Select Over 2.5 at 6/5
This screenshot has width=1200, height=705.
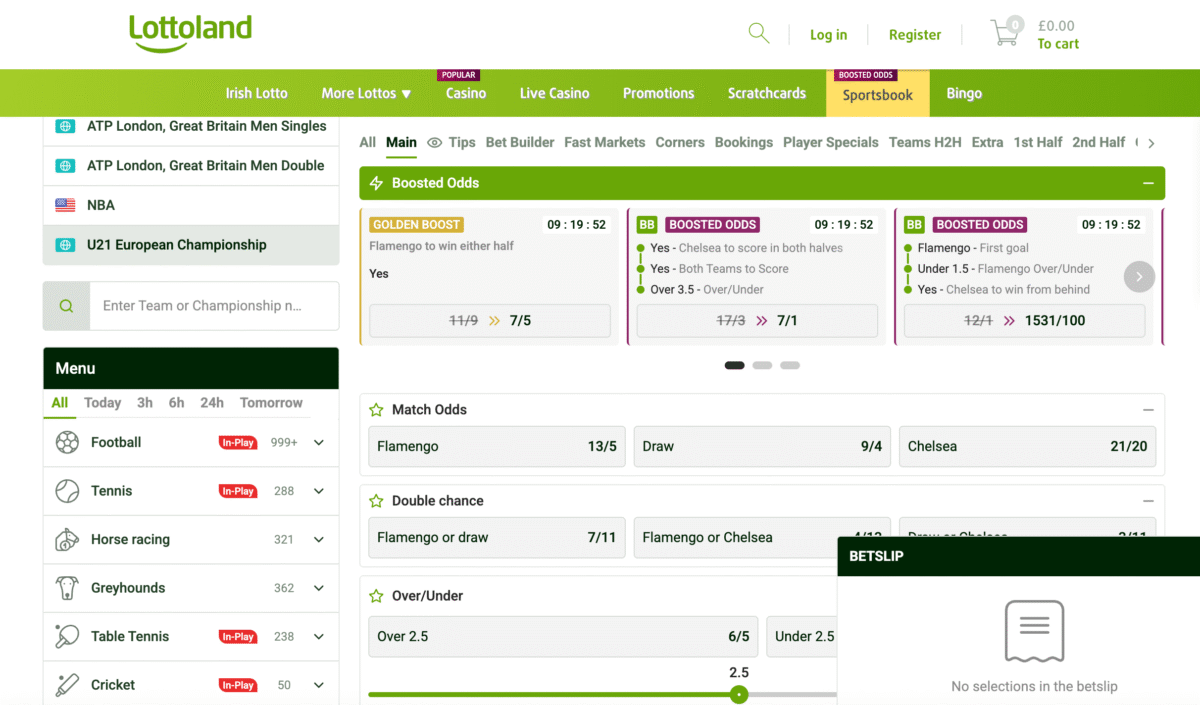click(x=563, y=637)
